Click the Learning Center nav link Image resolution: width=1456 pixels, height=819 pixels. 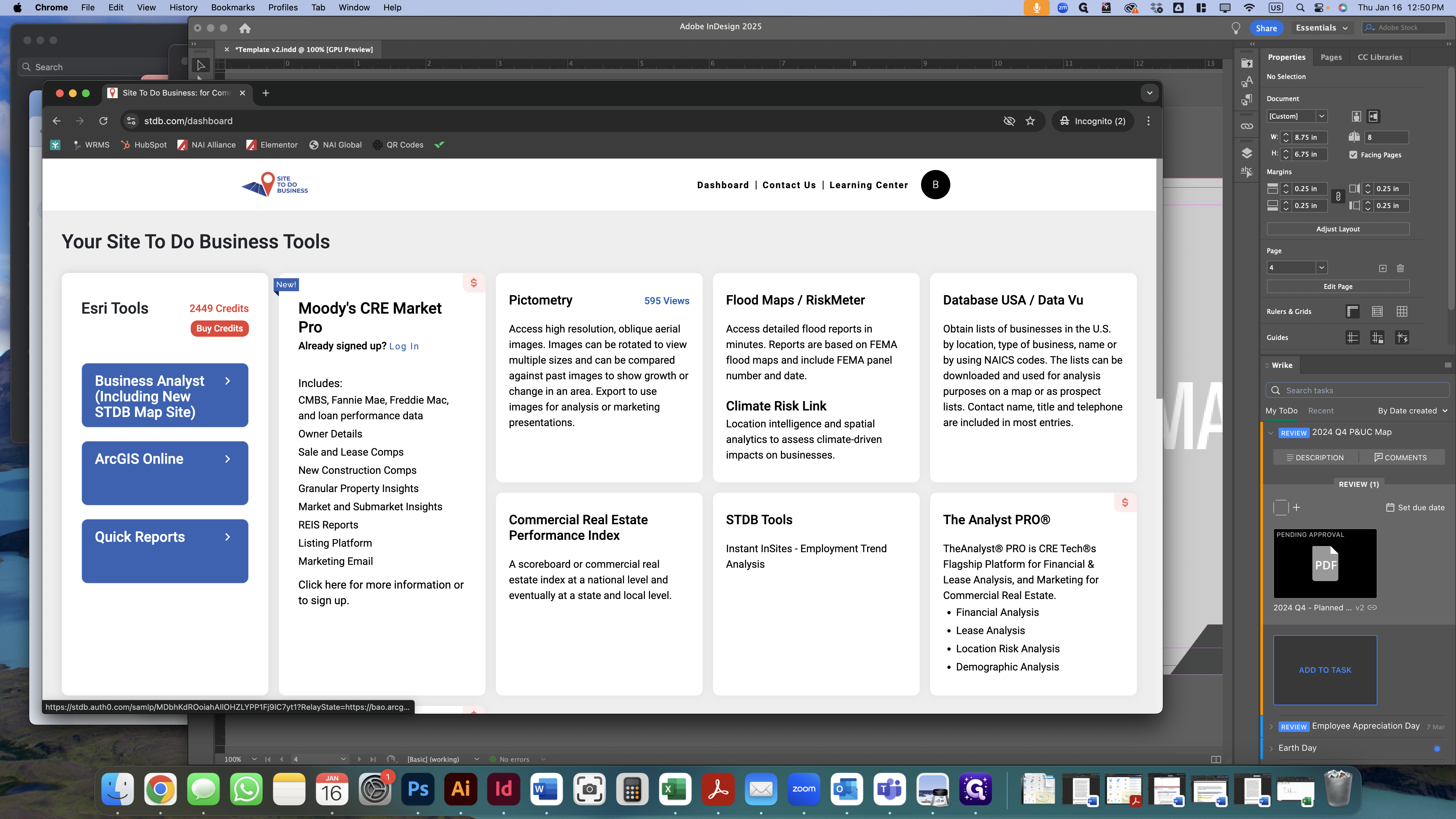point(869,185)
